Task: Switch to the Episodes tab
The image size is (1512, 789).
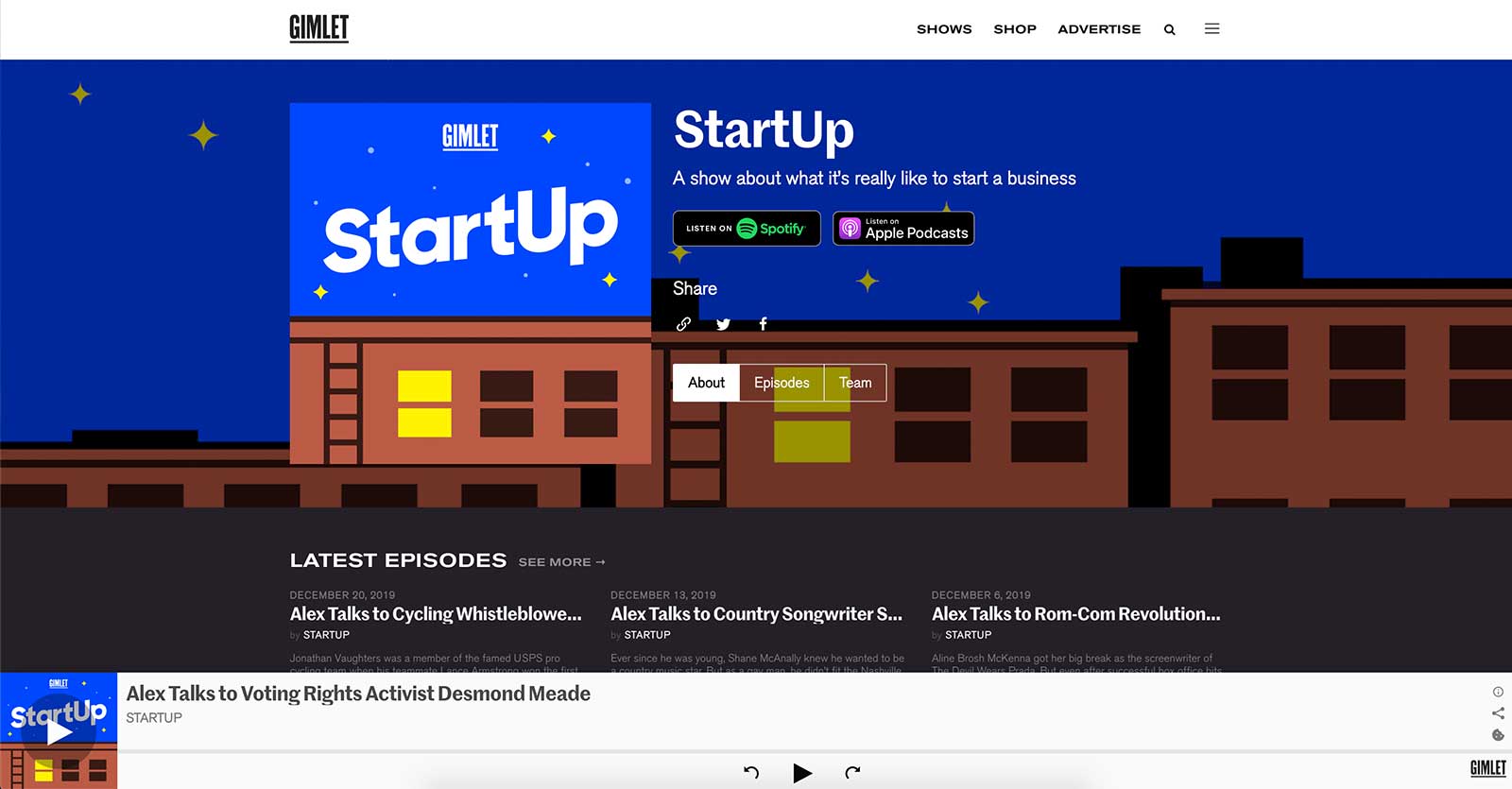Action: pyautogui.click(x=782, y=383)
